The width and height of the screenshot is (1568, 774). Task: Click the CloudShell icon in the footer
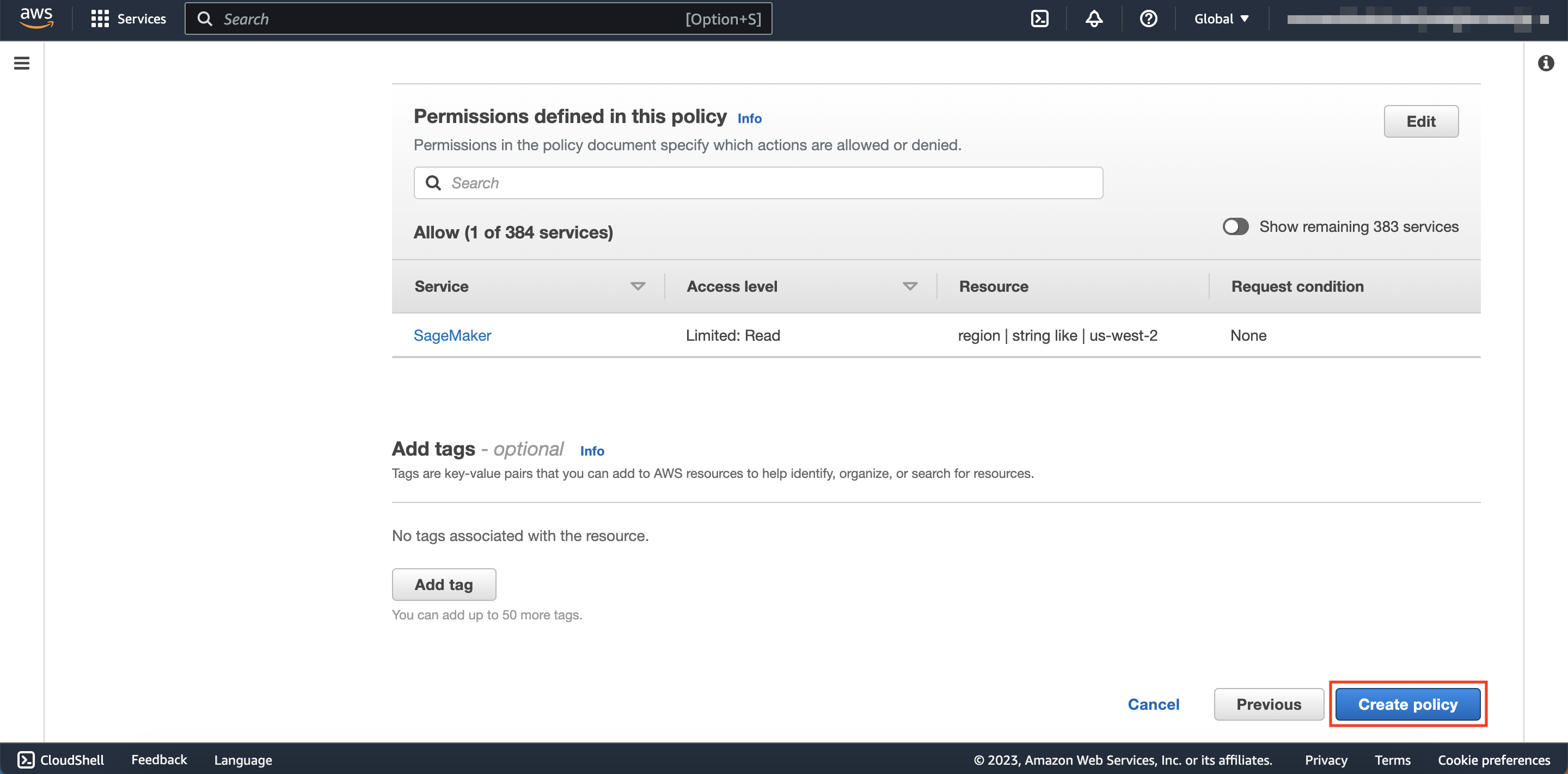[x=26, y=759]
